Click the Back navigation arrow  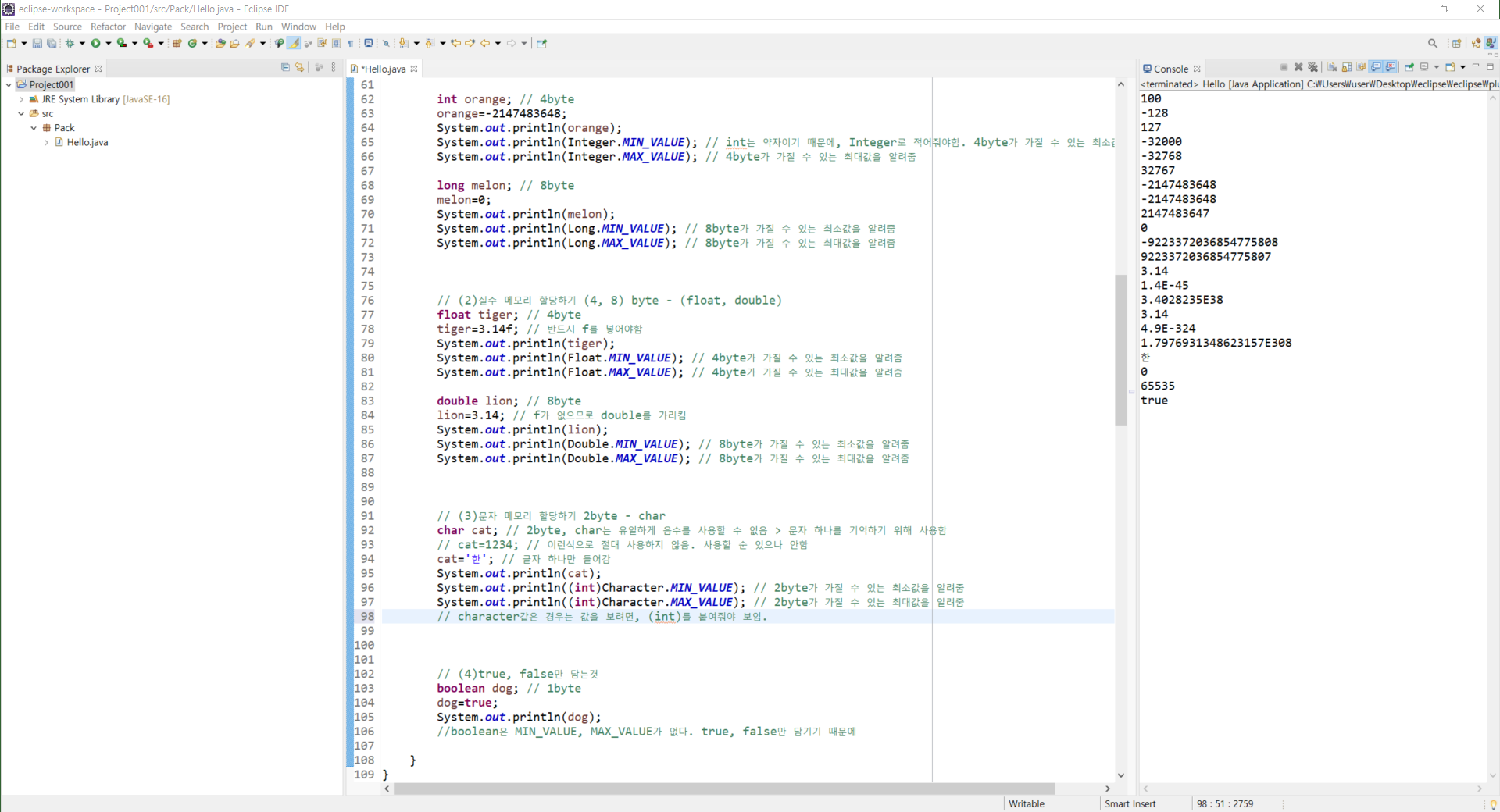click(x=485, y=44)
